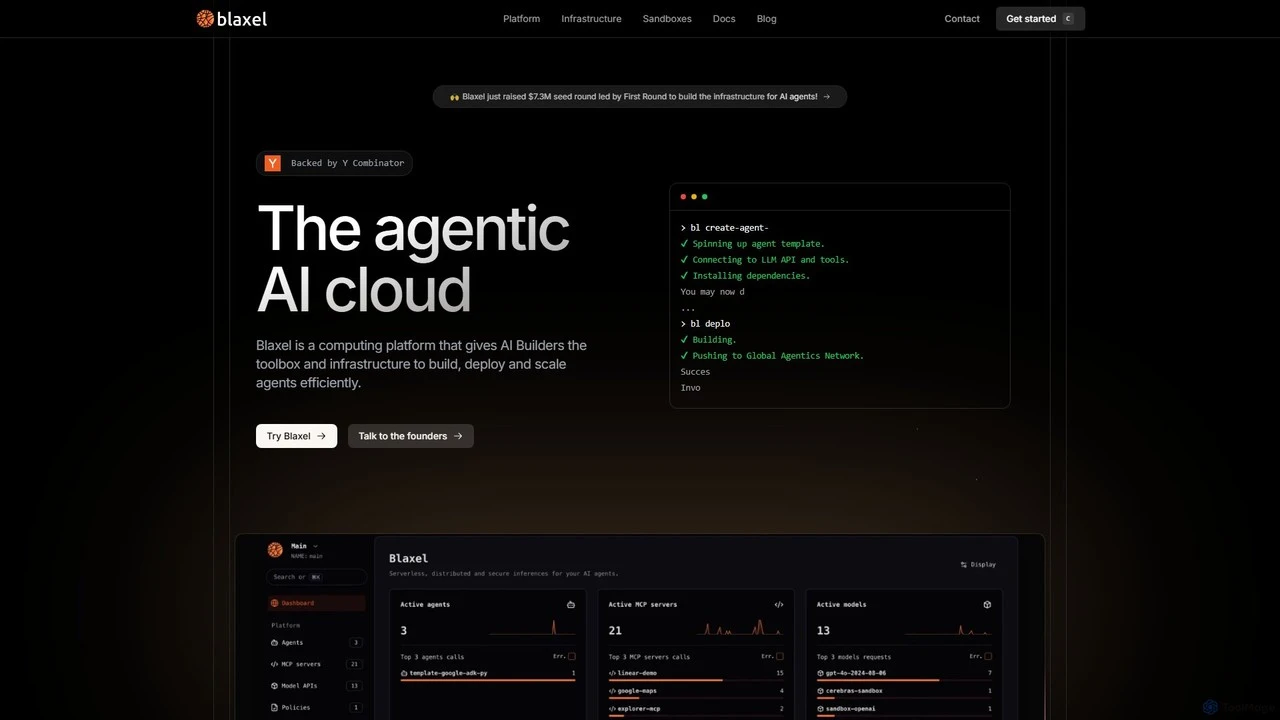Click the model icon beside sandbox-openai

820,709
